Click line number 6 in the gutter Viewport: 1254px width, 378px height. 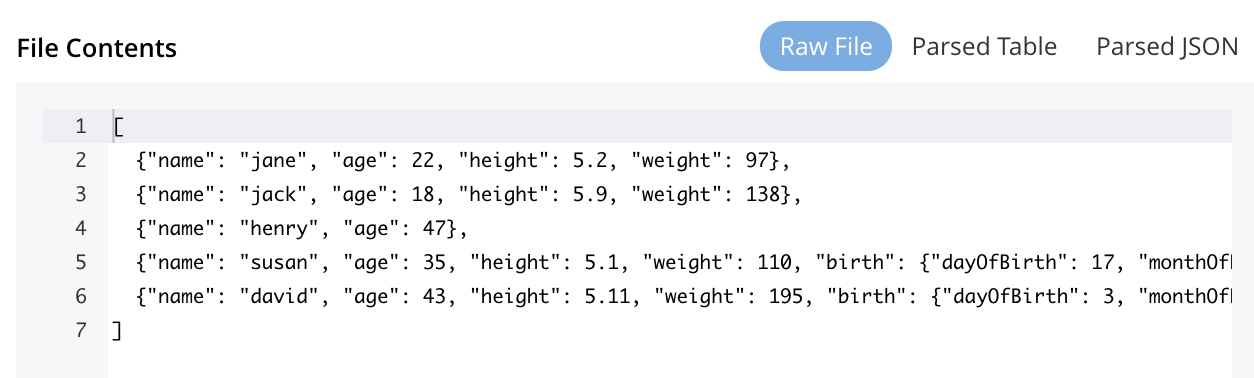[81, 297]
